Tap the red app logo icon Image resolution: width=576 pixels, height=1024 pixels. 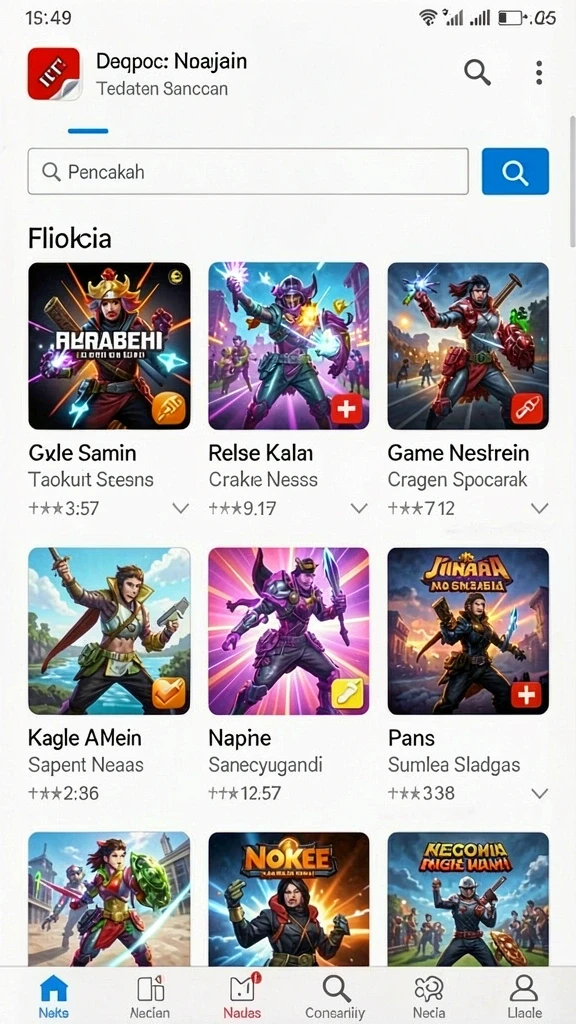(54, 73)
